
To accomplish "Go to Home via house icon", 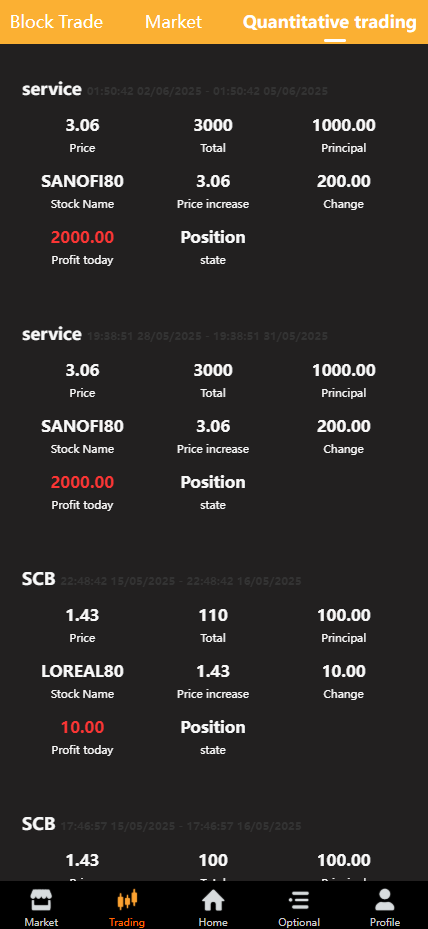I will pos(213,901).
